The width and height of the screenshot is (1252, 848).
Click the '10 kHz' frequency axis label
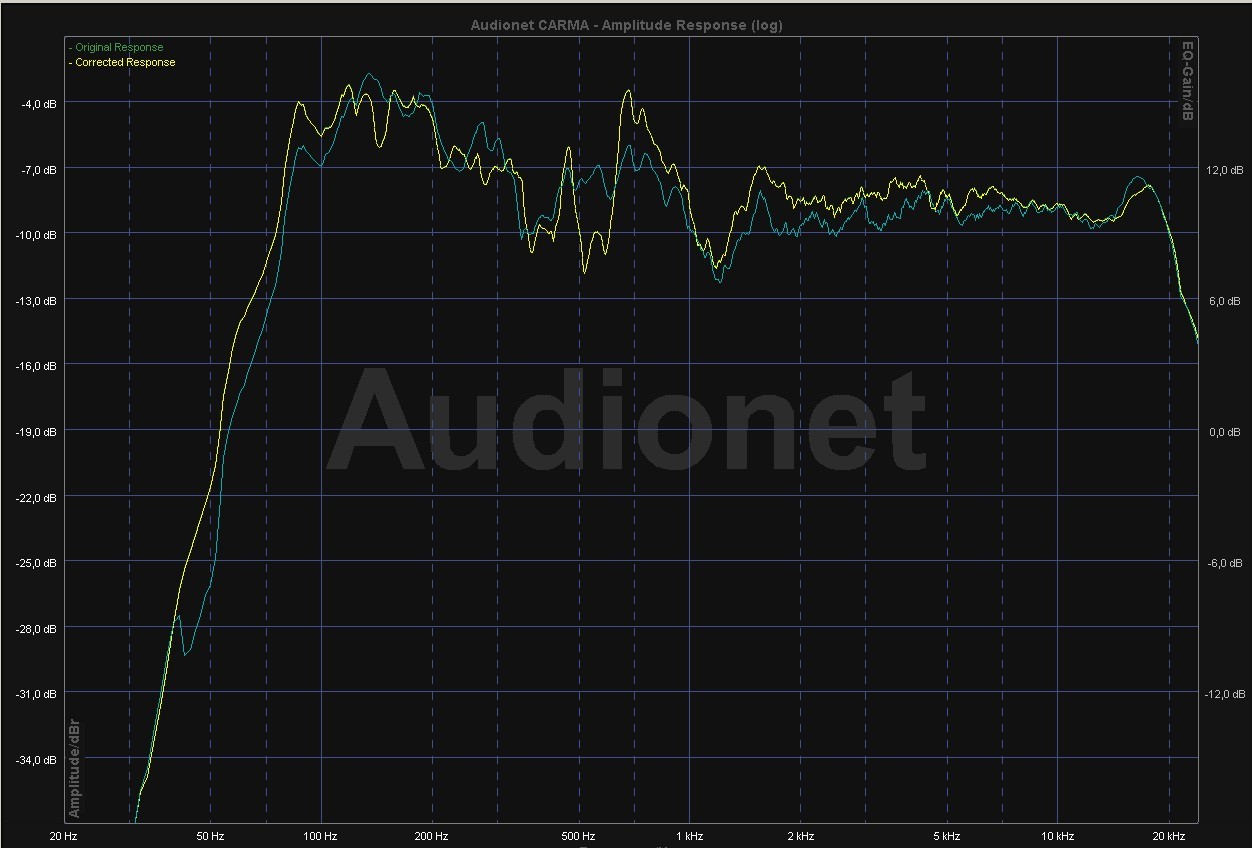click(1057, 836)
